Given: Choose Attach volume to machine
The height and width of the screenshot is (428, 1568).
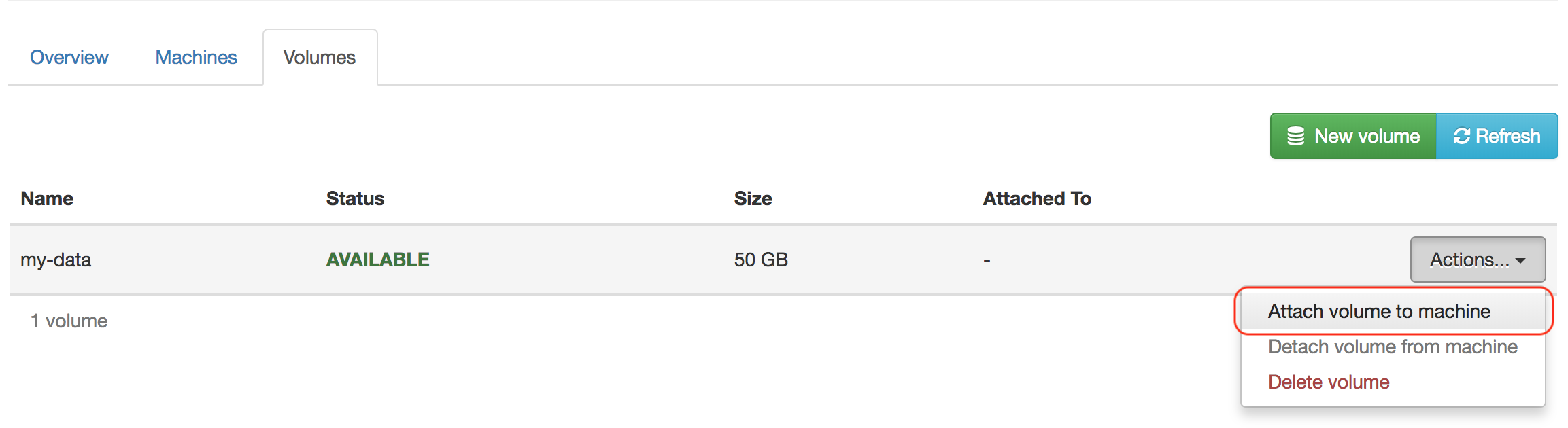Looking at the screenshot, I should [x=1379, y=311].
